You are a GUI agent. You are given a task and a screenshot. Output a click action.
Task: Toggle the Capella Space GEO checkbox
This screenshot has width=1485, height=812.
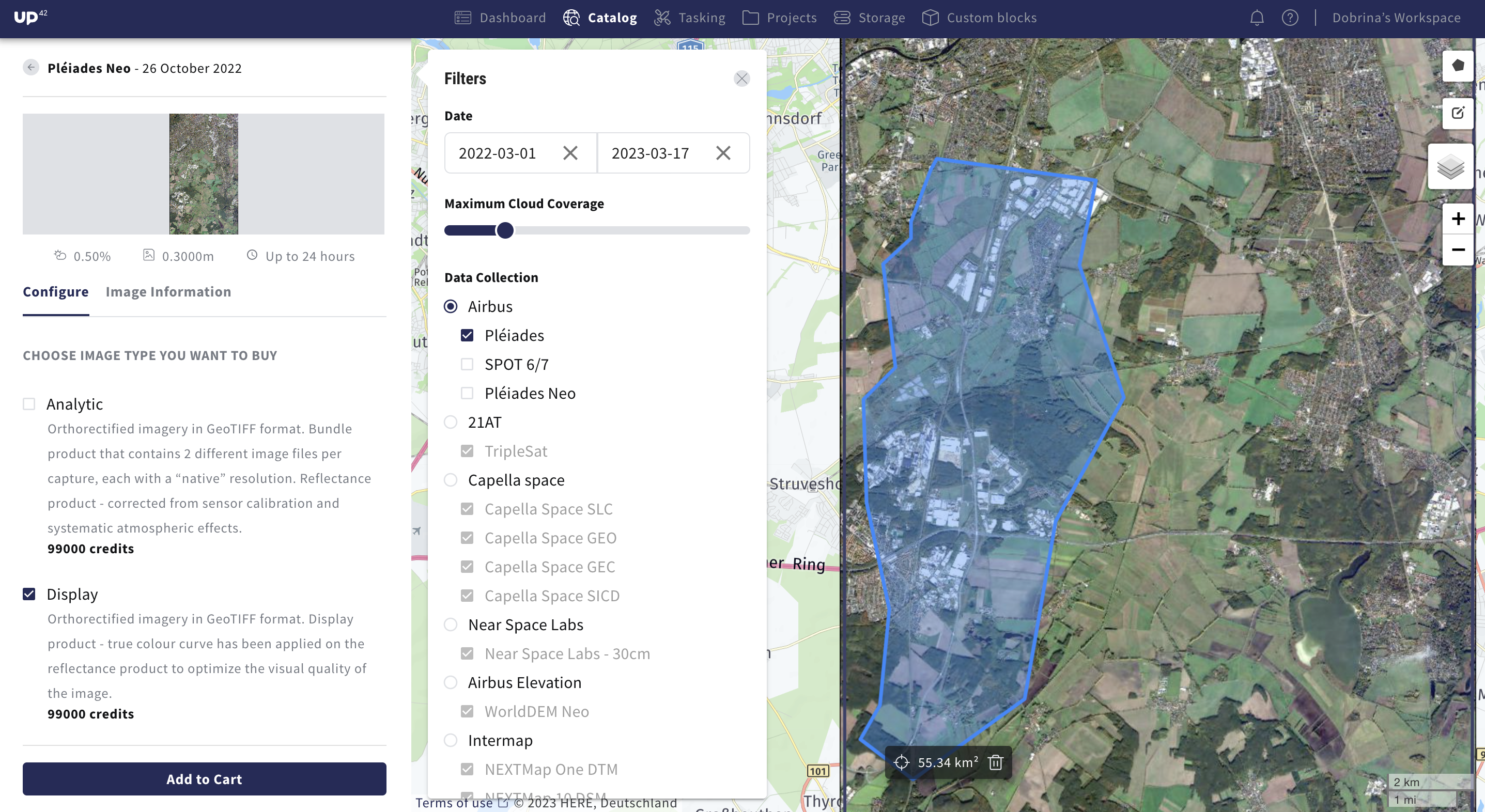(467, 538)
